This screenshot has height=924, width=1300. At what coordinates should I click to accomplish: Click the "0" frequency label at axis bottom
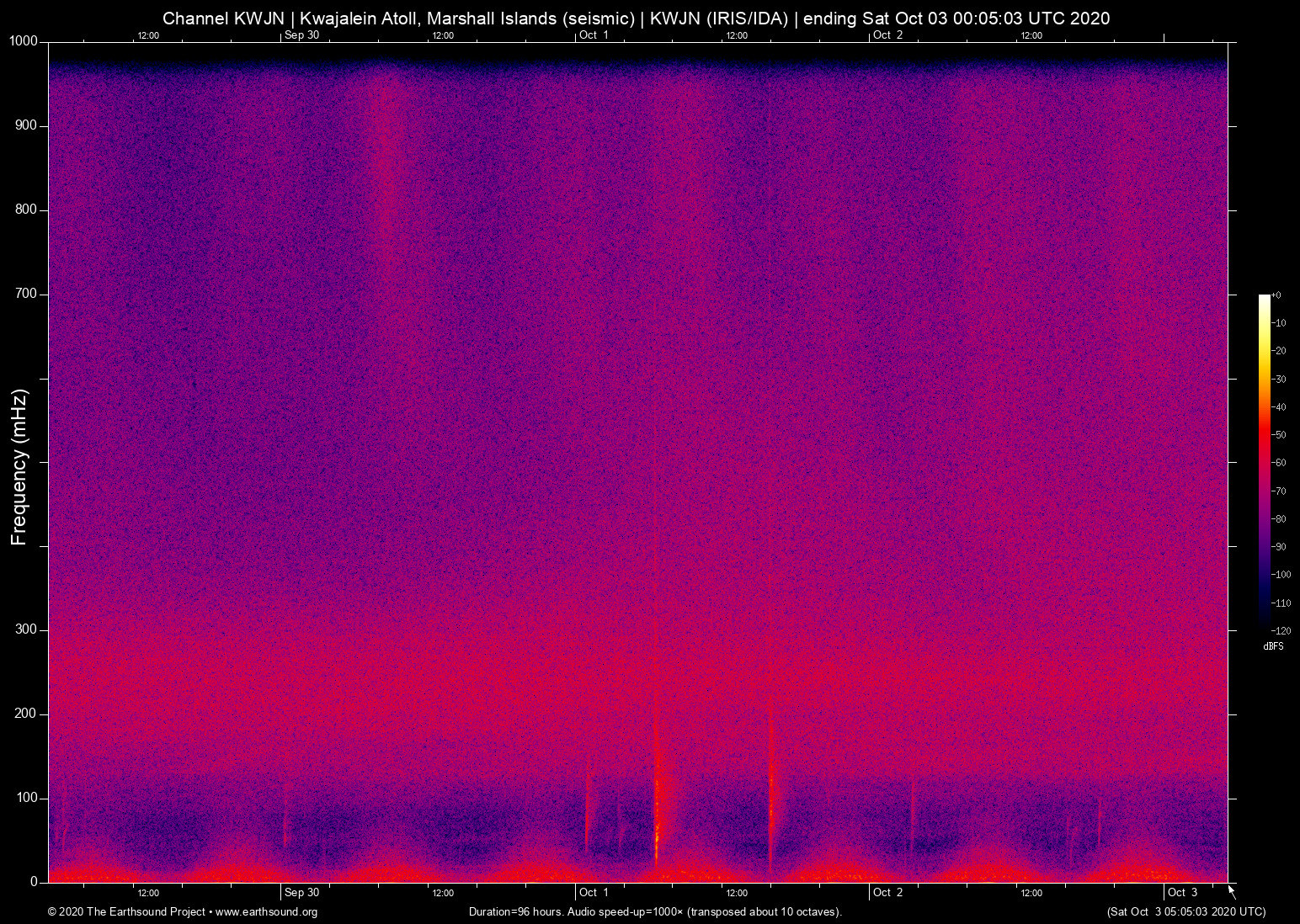pos(32,880)
